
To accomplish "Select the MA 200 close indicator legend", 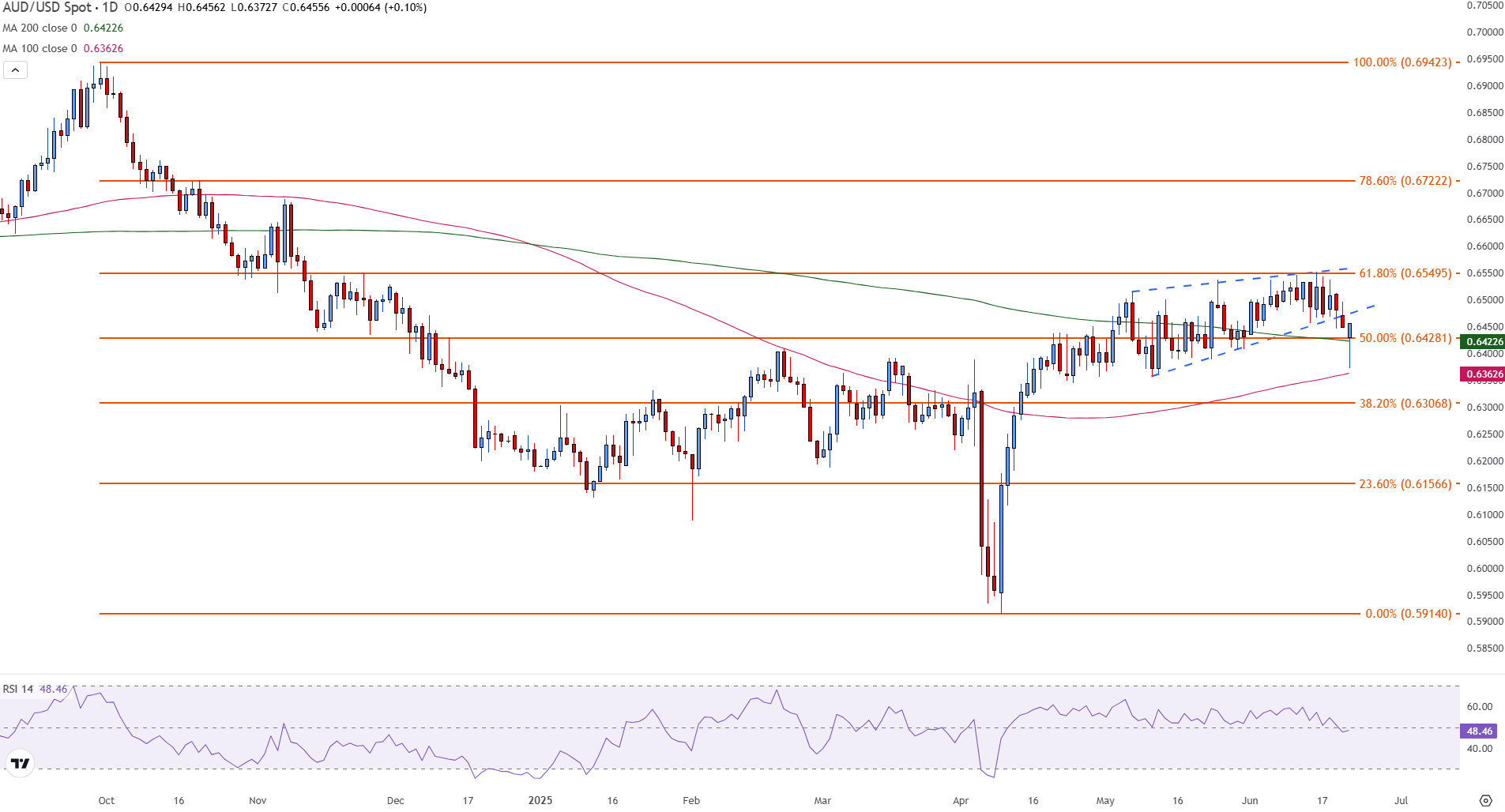I will (40, 28).
